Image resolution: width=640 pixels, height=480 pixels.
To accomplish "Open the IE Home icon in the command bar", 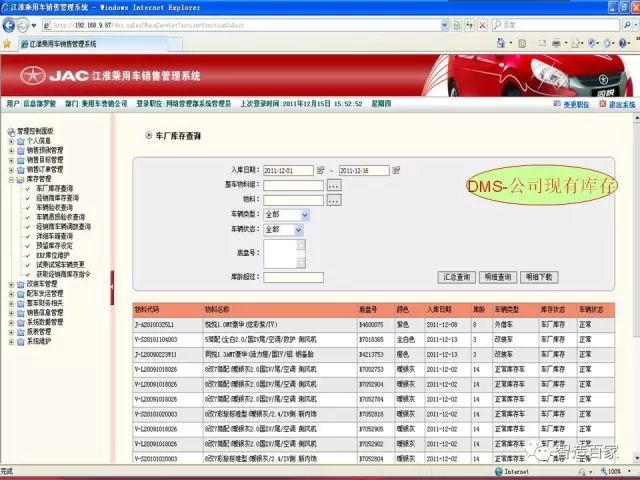I will [501, 42].
